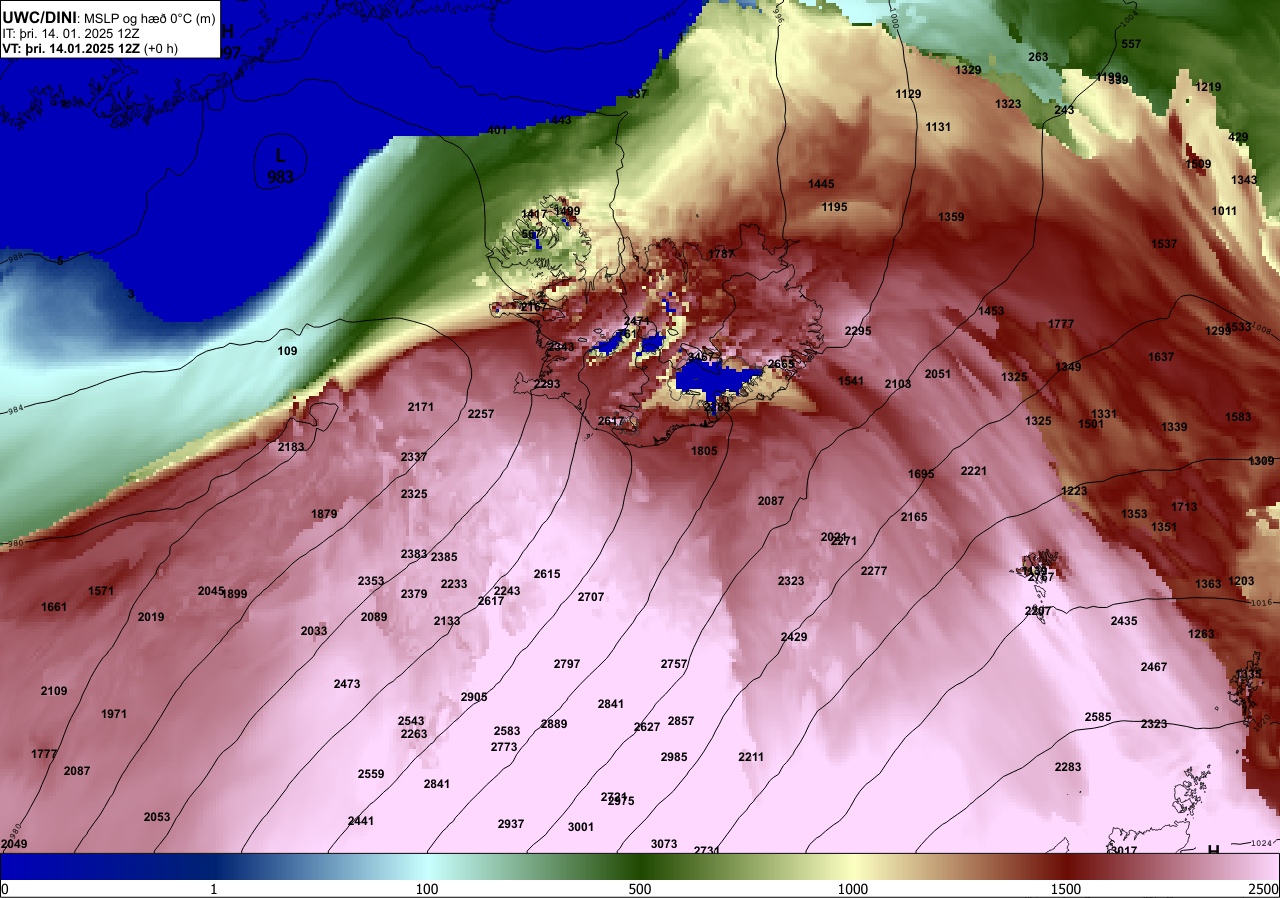Click the 3001 height value
Viewport: 1280px width, 898px height.
click(581, 827)
